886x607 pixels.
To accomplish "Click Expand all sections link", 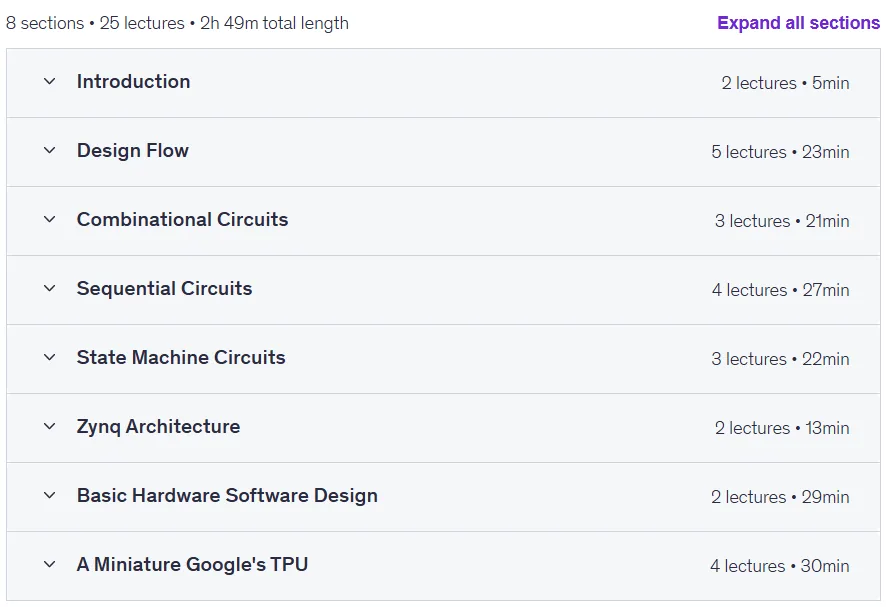I will coord(798,23).
